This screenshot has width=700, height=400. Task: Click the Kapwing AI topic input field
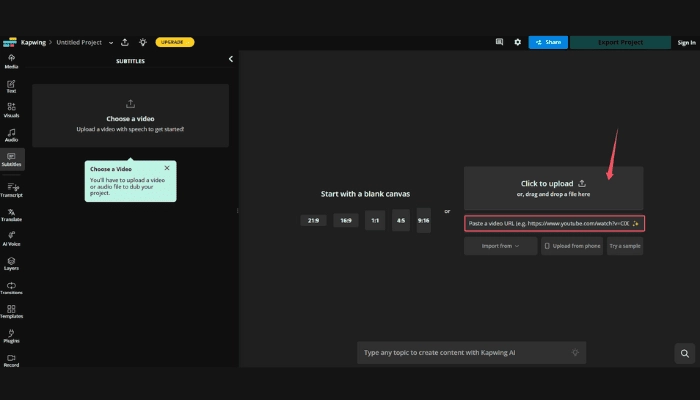(471, 353)
